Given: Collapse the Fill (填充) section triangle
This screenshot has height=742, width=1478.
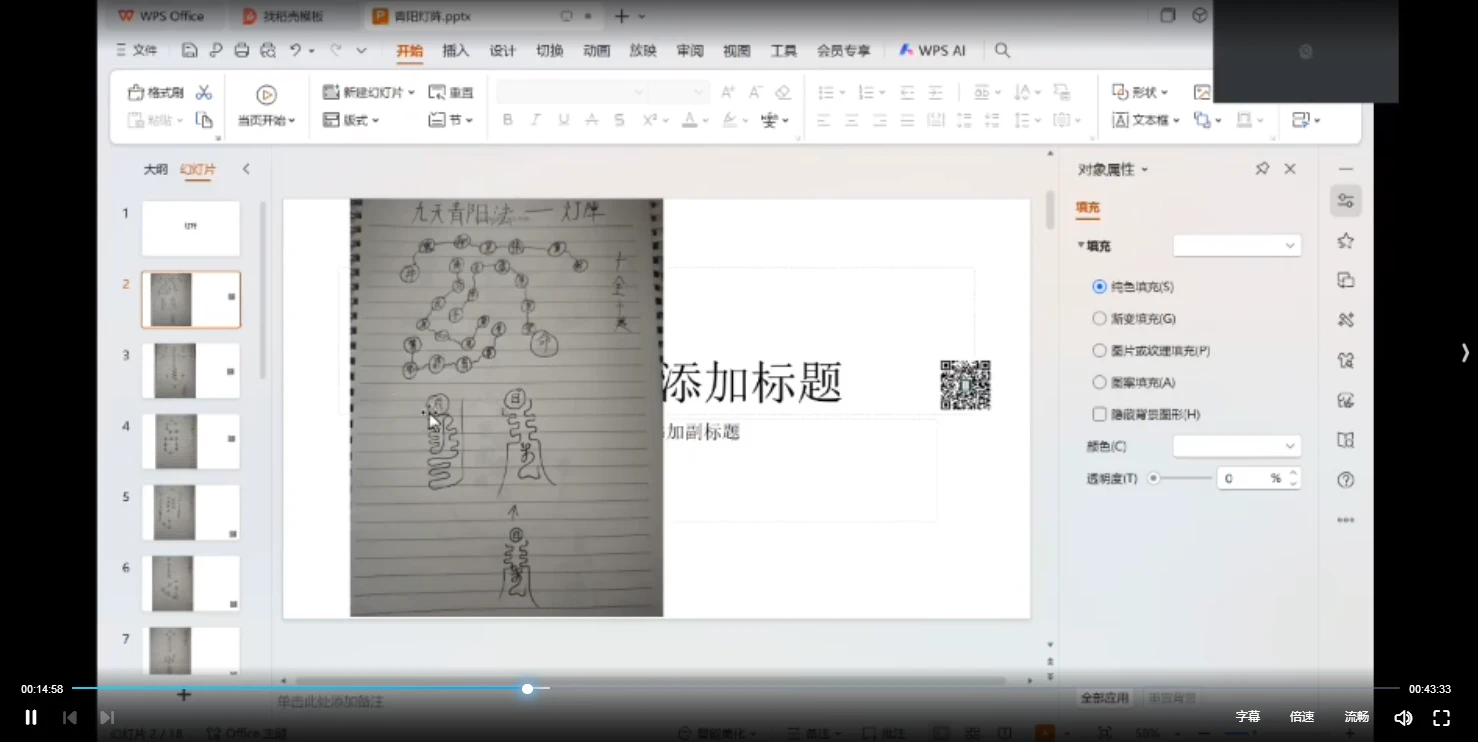Looking at the screenshot, I should click(x=1081, y=245).
